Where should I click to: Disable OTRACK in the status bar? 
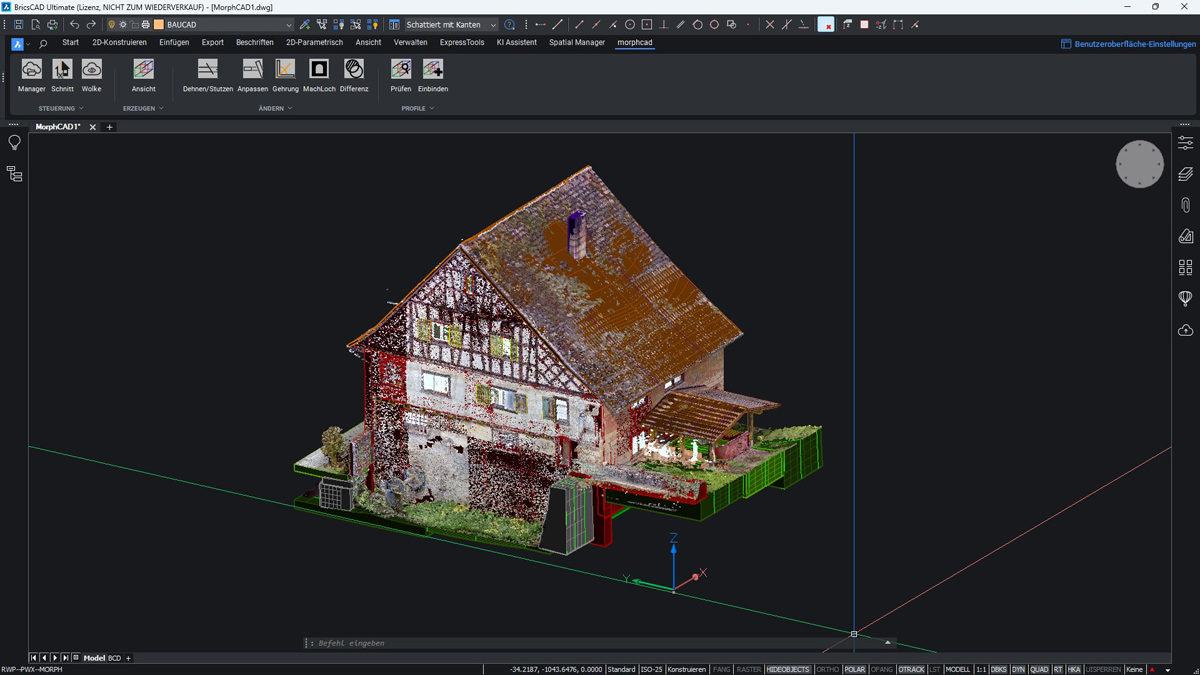tap(911, 668)
